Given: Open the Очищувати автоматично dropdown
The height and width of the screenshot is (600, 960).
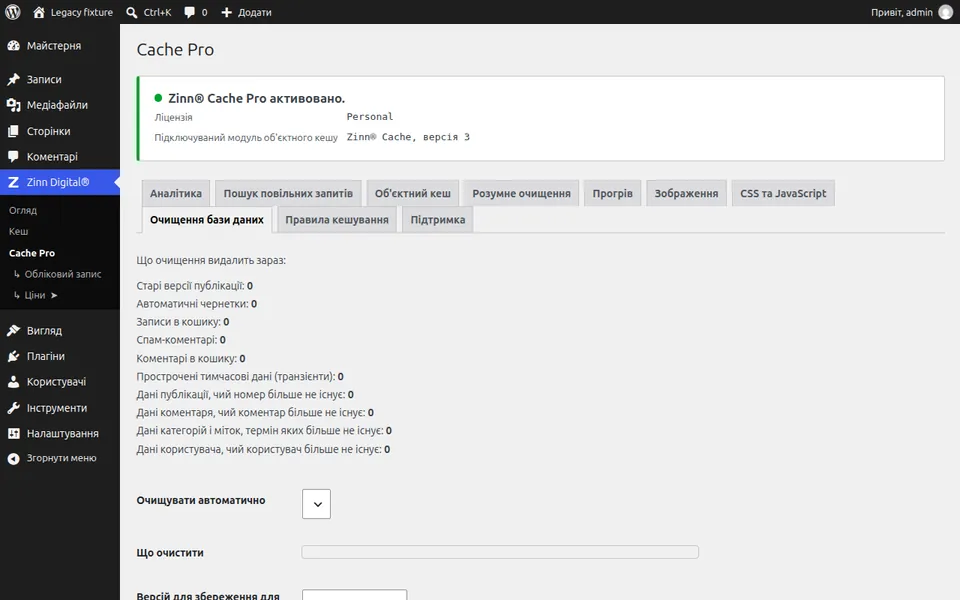Looking at the screenshot, I should tap(317, 504).
